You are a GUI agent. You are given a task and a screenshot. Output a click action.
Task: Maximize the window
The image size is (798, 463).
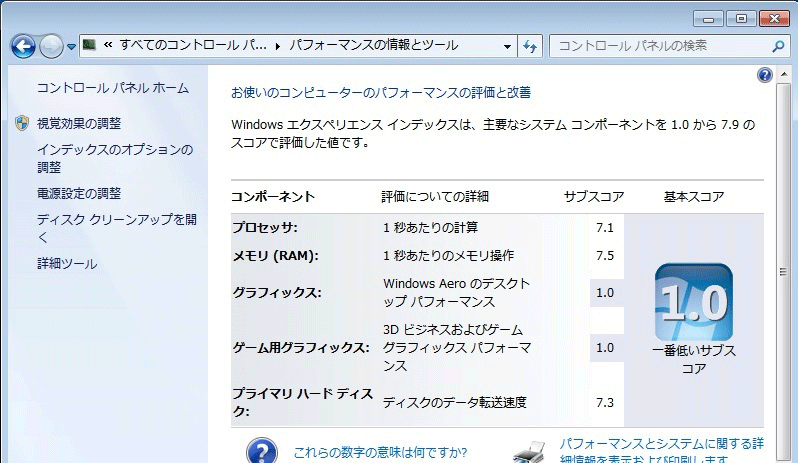coord(741,19)
